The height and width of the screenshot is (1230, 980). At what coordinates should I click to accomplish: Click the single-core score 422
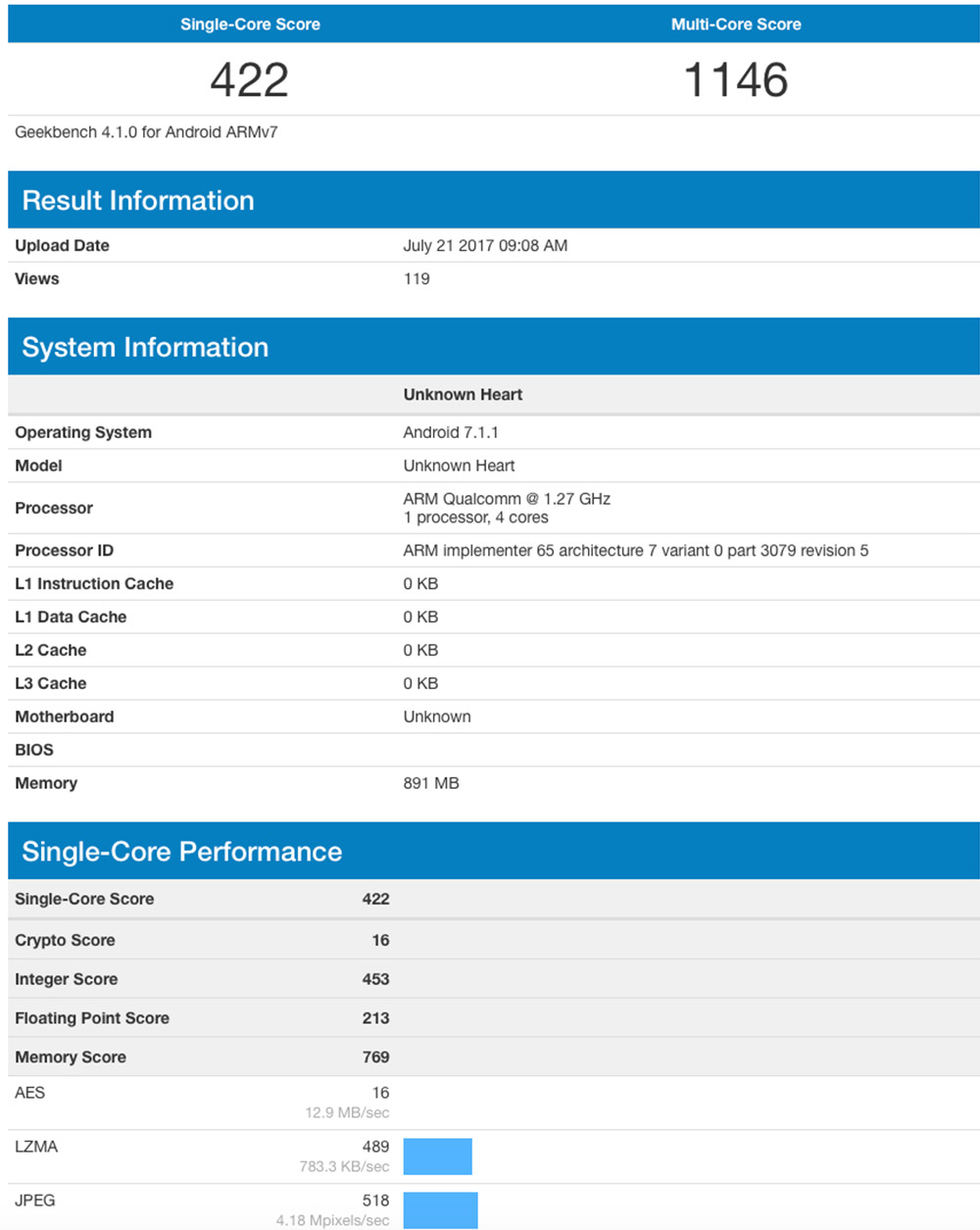point(249,80)
